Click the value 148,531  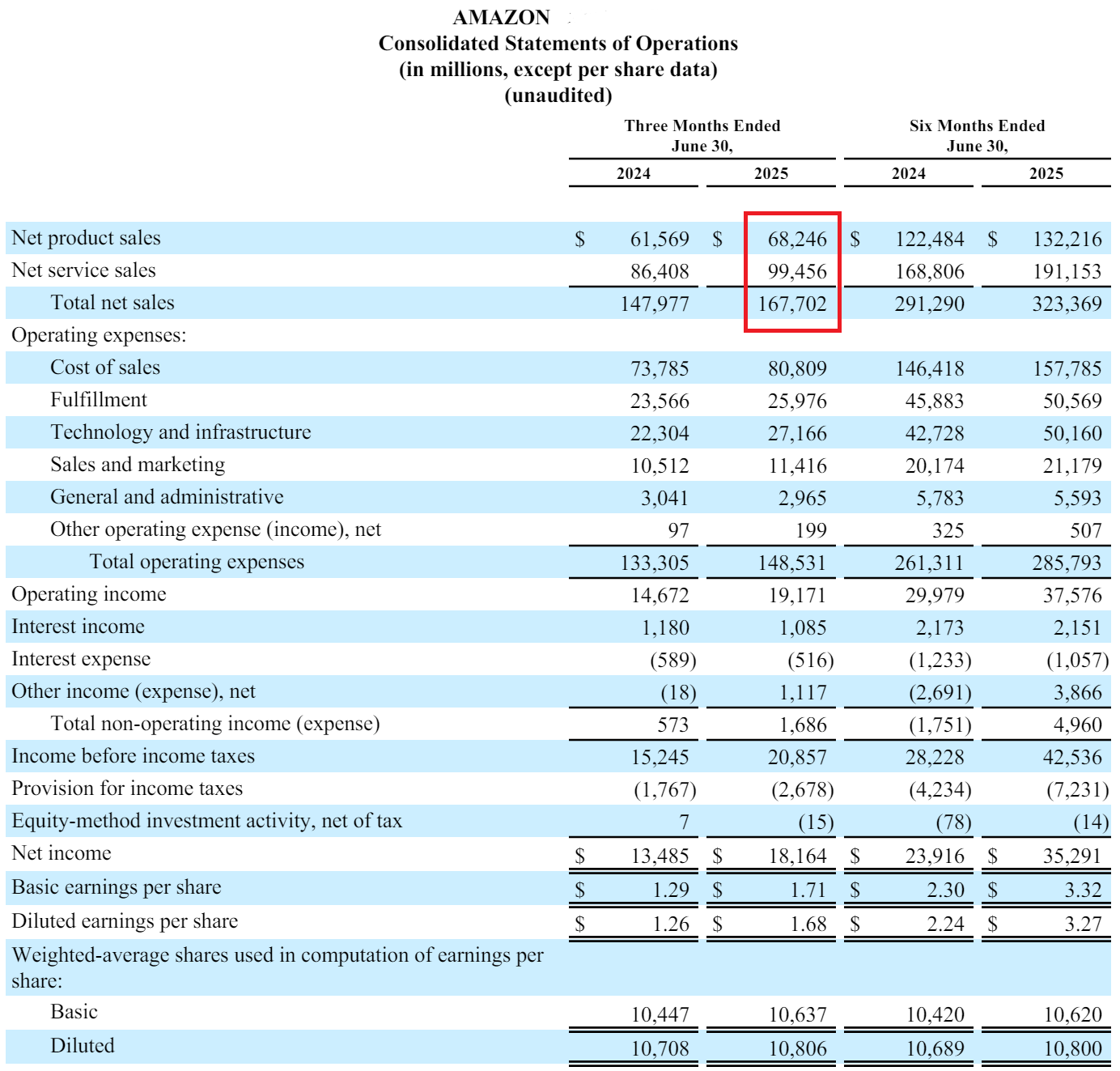pyautogui.click(x=792, y=563)
